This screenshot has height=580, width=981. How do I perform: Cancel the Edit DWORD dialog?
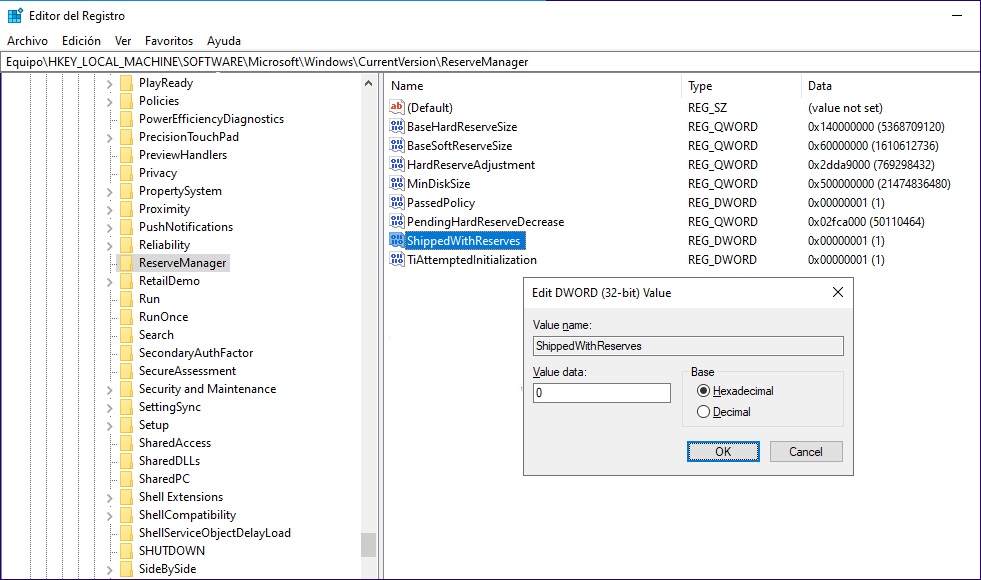[806, 452]
